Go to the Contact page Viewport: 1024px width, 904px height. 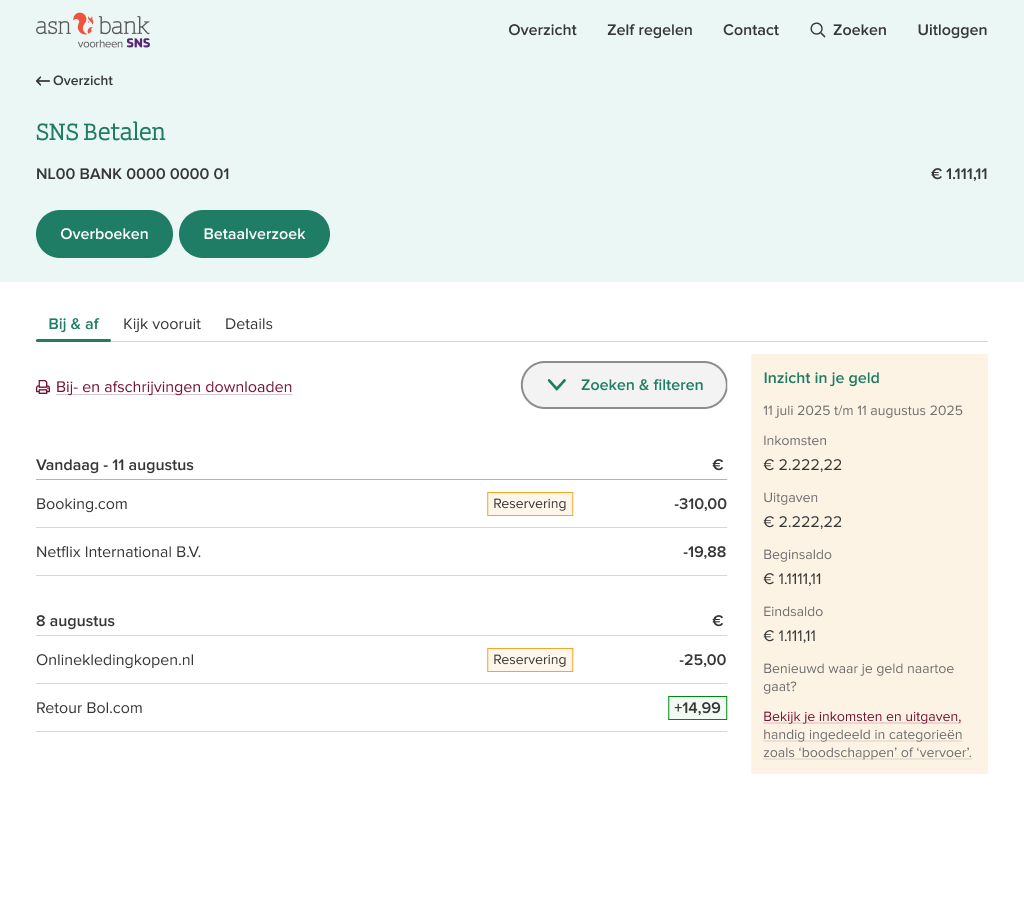point(750,30)
